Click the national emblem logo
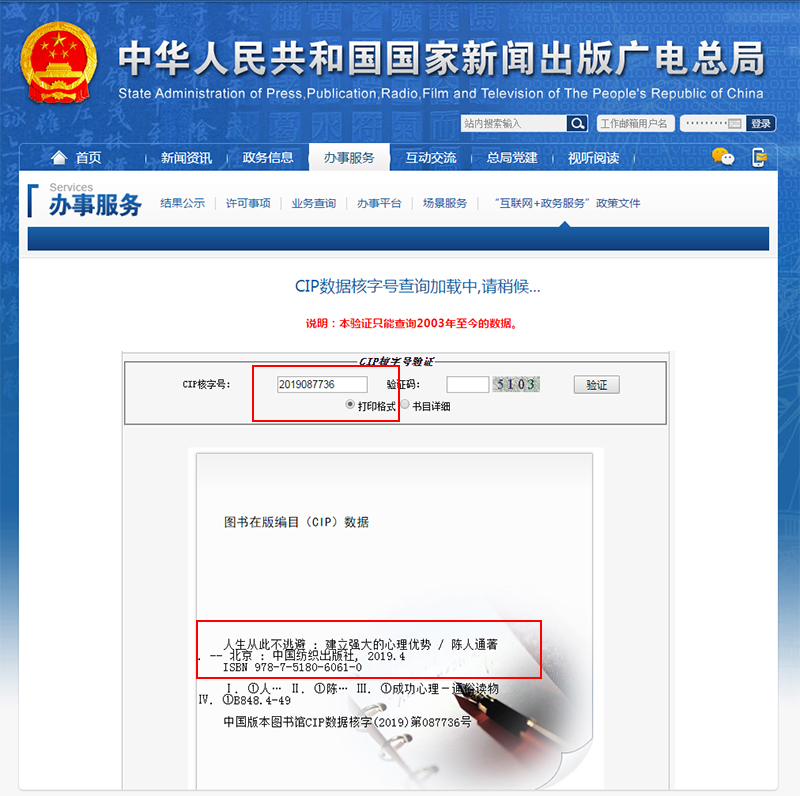The image size is (800, 796). point(59,62)
